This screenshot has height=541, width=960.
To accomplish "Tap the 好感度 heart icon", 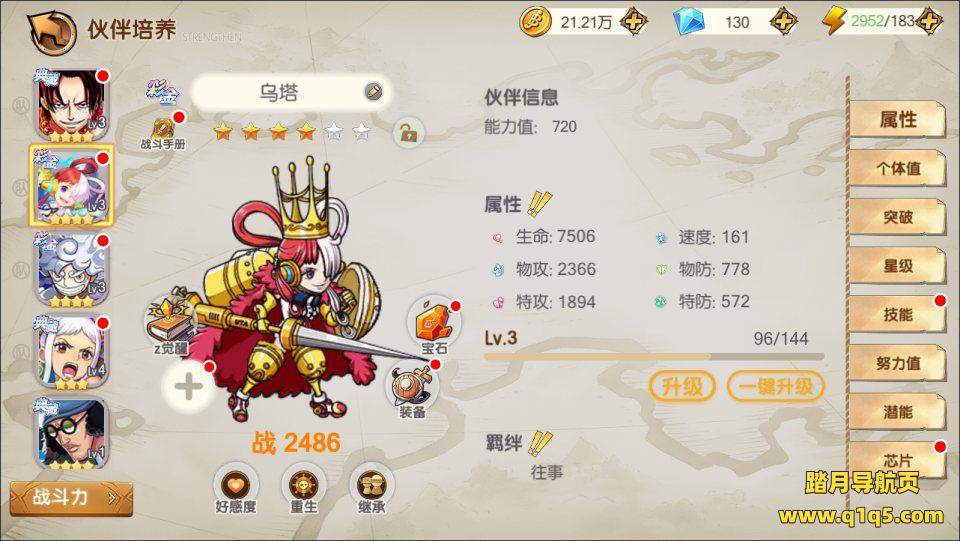I will coord(236,488).
